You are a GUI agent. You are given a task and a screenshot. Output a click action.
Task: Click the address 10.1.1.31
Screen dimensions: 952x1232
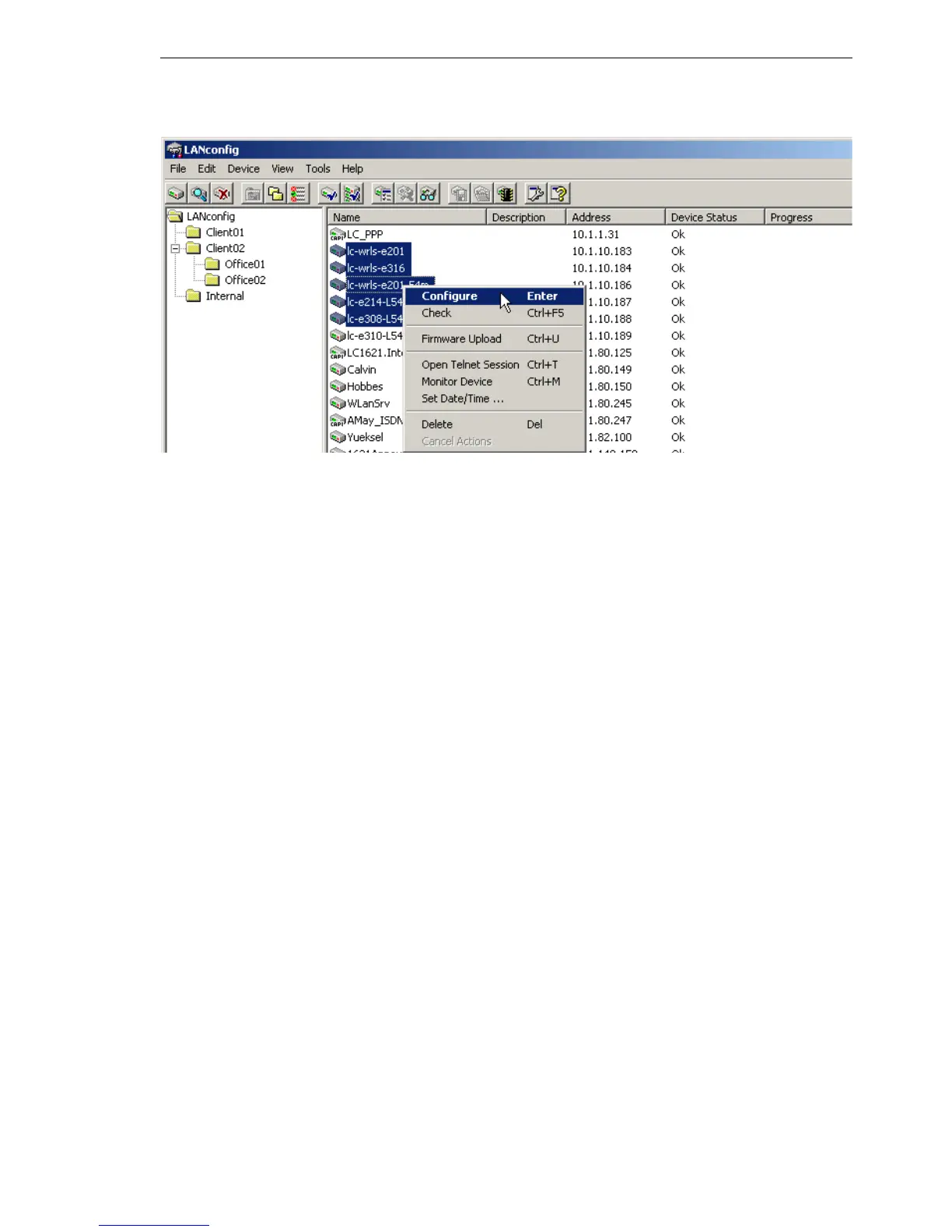point(596,234)
